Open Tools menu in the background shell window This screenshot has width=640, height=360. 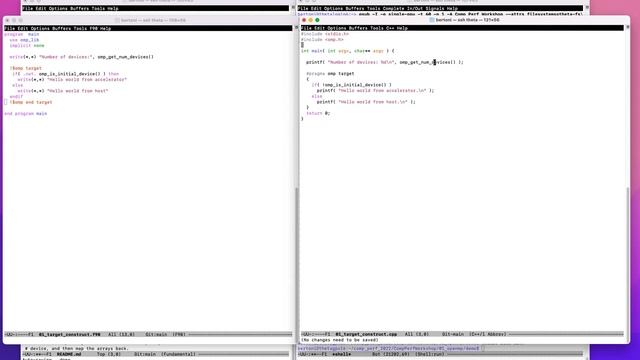pos(373,8)
